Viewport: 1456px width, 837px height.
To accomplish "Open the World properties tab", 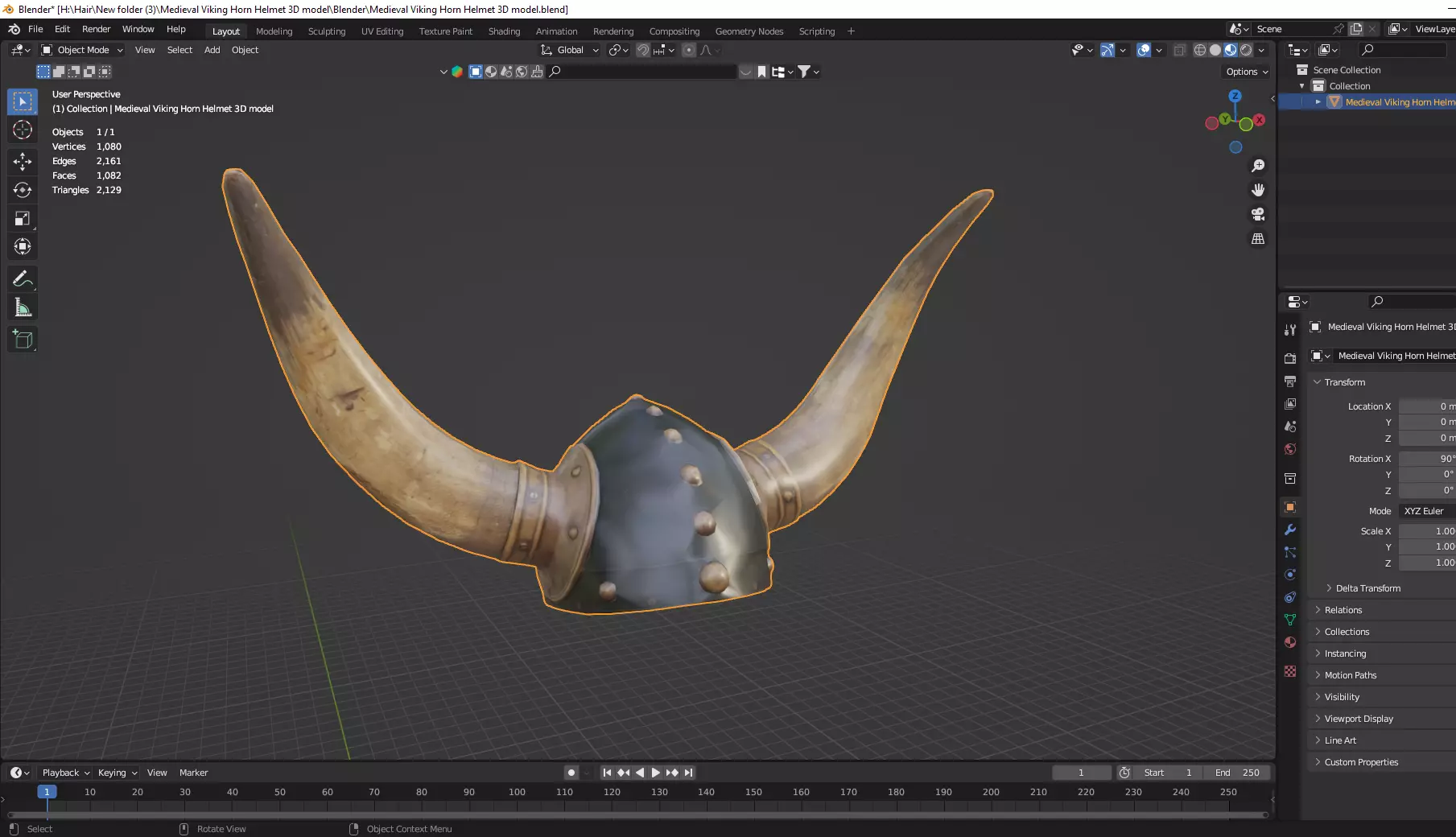I will [x=1290, y=448].
